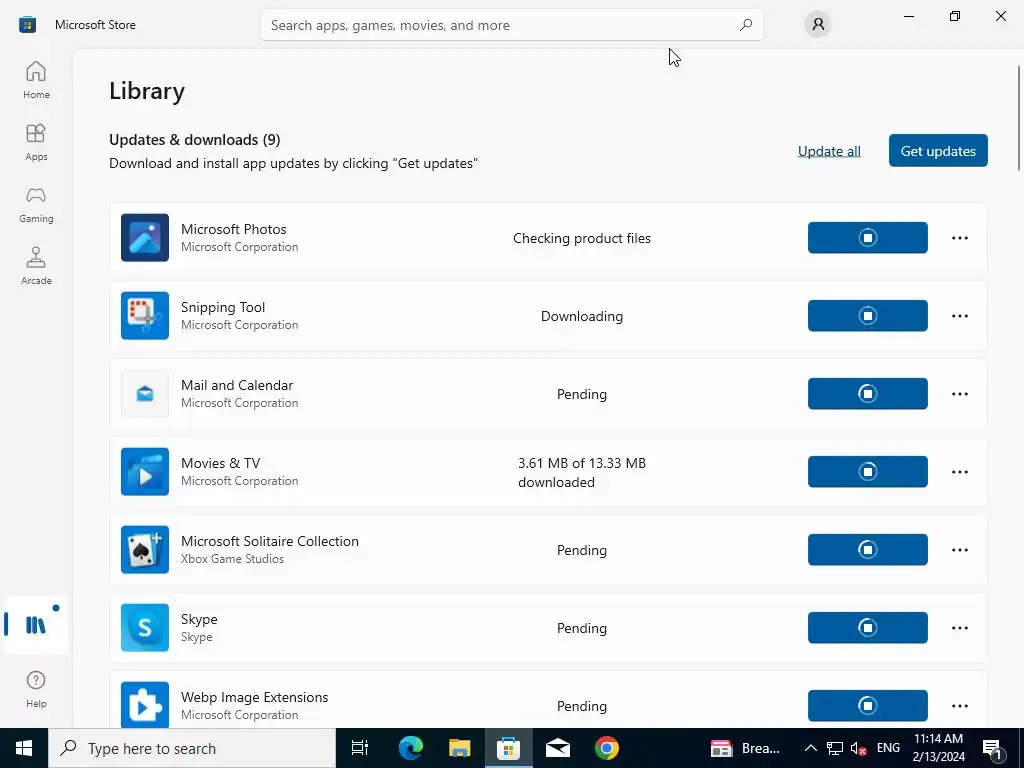Open the news widget on taskbar
The image size is (1024, 768).
(744, 748)
